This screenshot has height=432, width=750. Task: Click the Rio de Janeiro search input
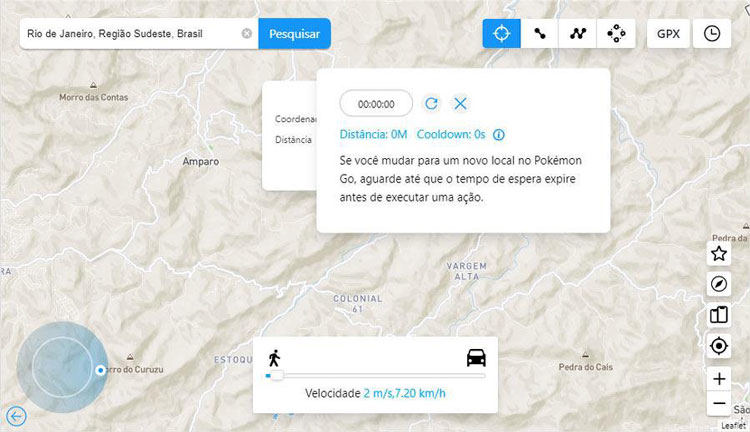130,34
